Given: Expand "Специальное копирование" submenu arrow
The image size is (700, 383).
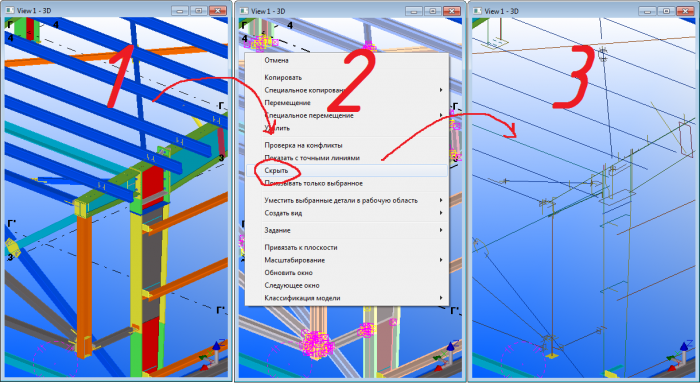Looking at the screenshot, I should pos(441,90).
